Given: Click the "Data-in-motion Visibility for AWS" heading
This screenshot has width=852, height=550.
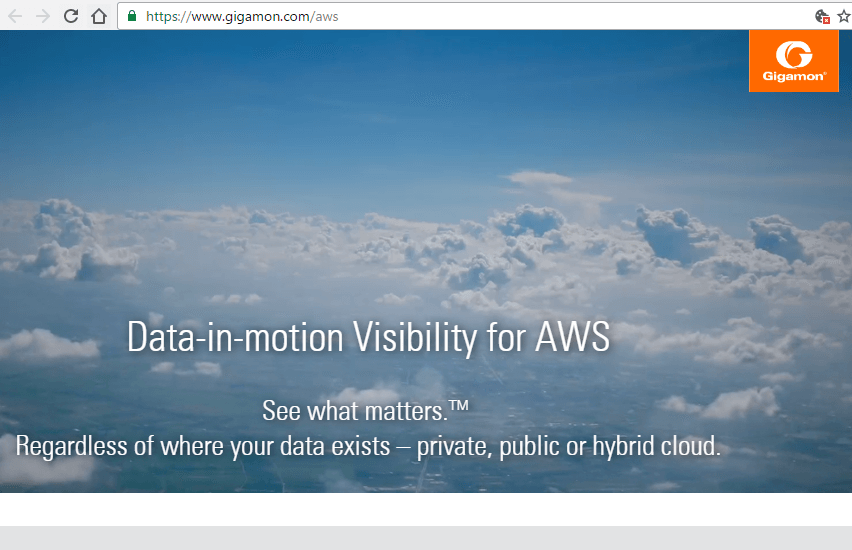Looking at the screenshot, I should 368,337.
